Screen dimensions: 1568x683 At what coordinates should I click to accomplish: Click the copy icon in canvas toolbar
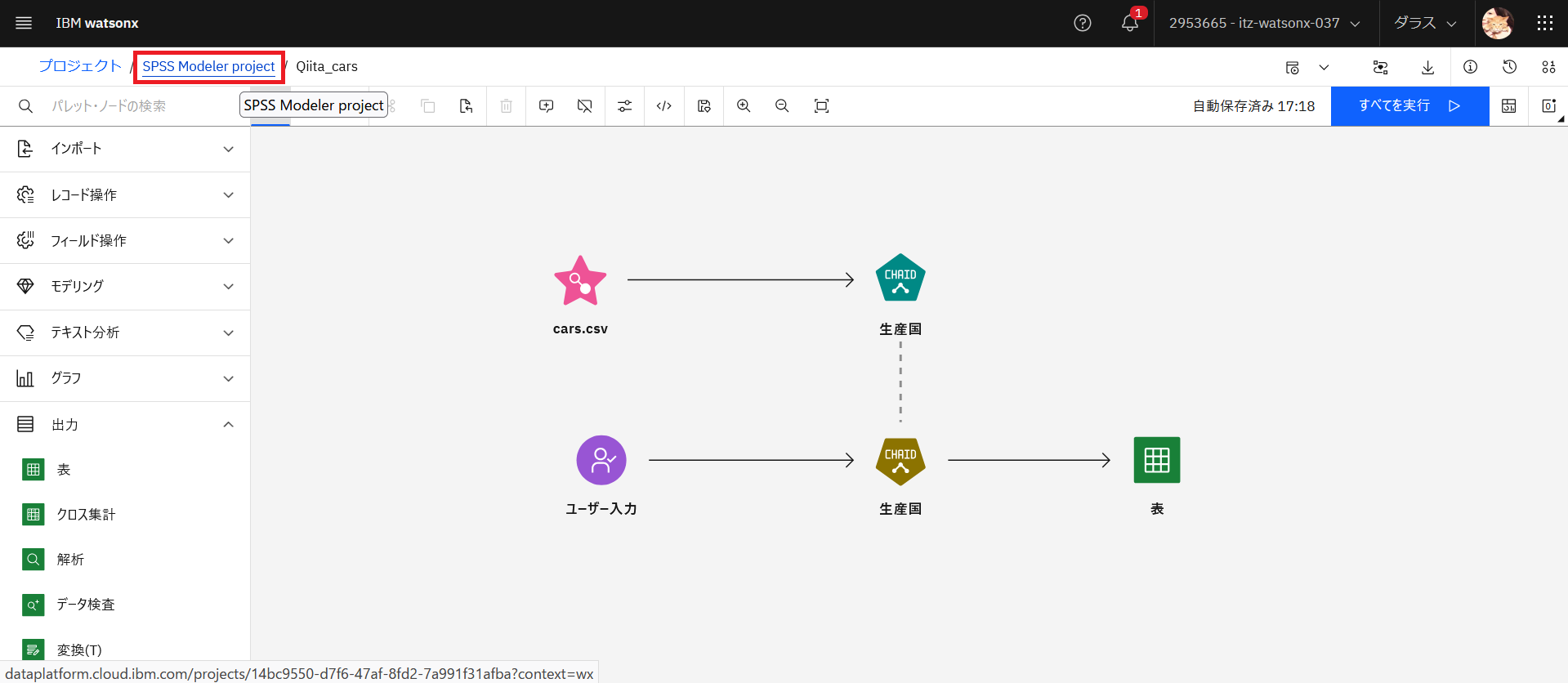pos(427,106)
